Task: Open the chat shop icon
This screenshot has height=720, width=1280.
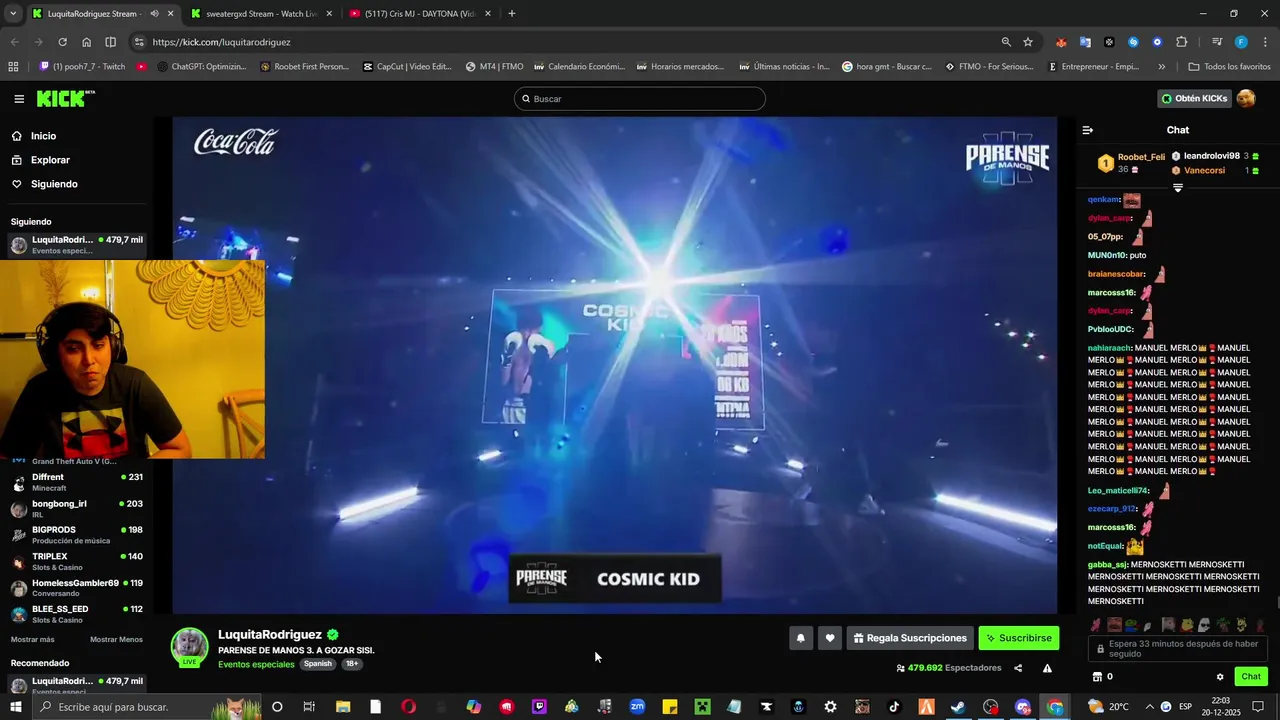Action: pyautogui.click(x=1097, y=677)
